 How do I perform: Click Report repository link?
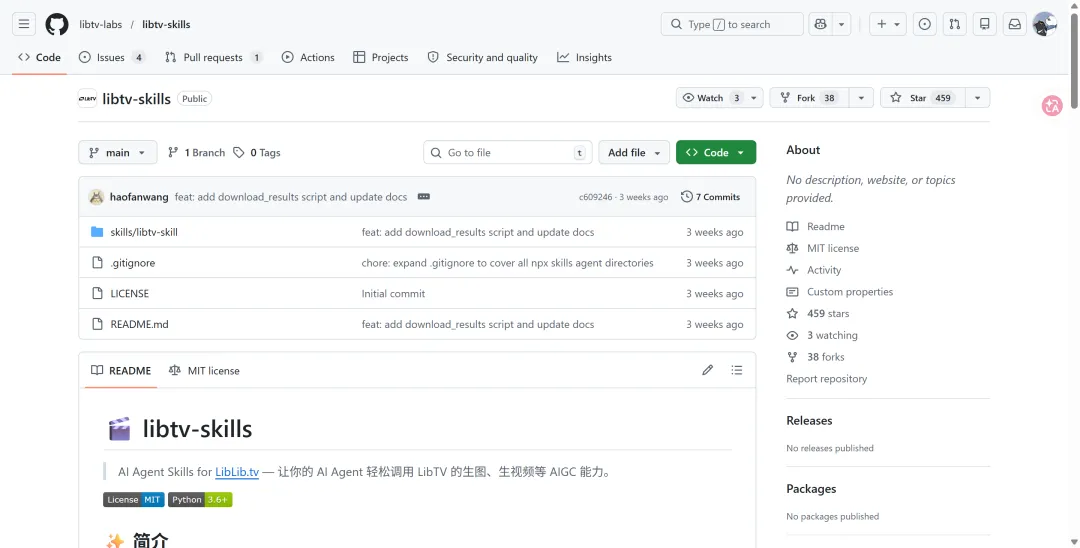tap(827, 379)
